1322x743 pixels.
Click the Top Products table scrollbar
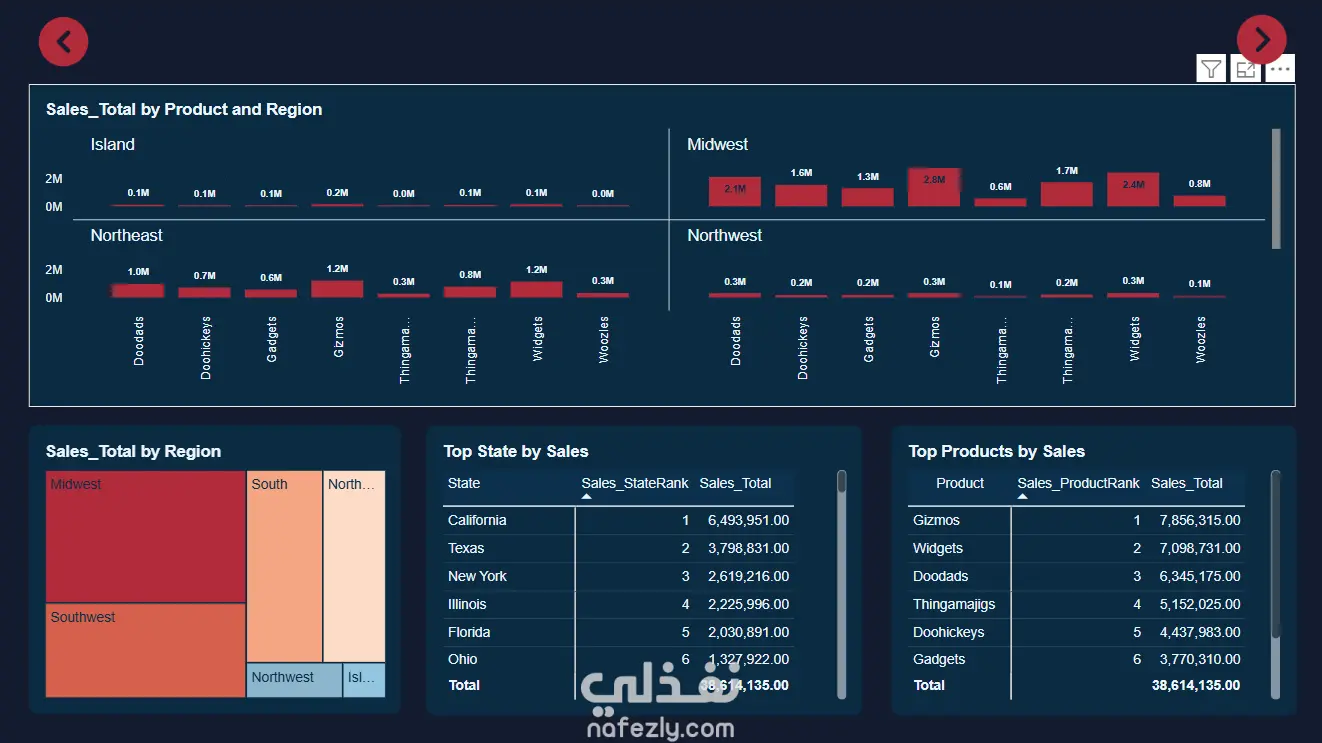pos(1275,584)
